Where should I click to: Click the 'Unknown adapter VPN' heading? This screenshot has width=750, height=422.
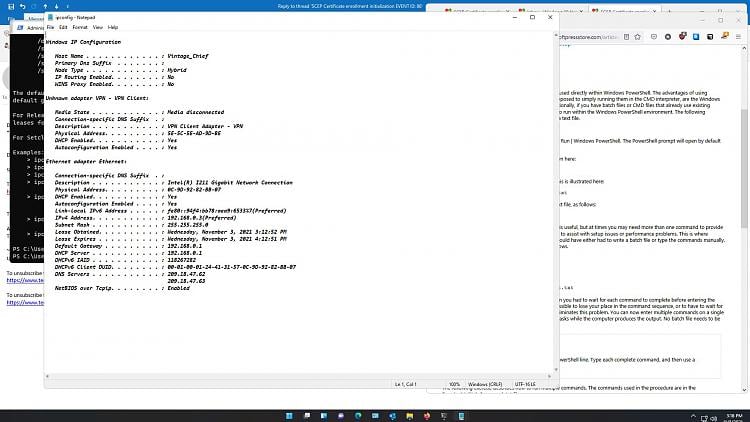click(97, 98)
